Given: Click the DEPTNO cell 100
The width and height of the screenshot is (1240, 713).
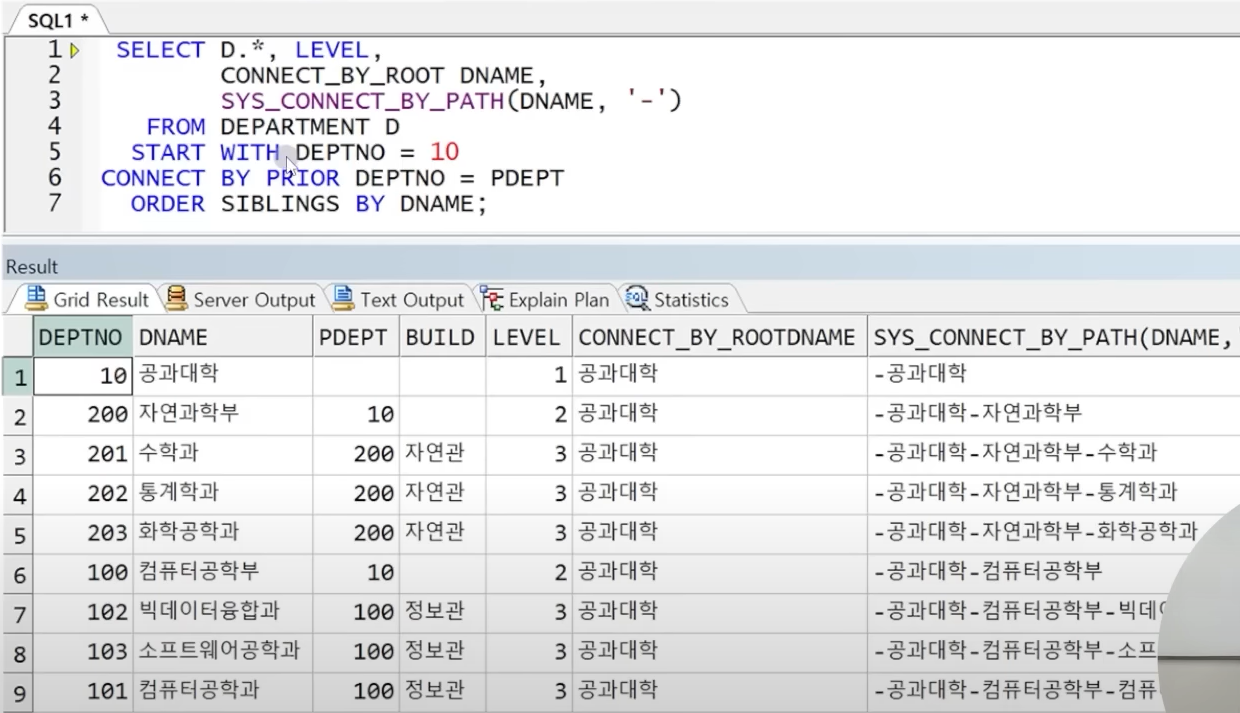Looking at the screenshot, I should (84, 574).
